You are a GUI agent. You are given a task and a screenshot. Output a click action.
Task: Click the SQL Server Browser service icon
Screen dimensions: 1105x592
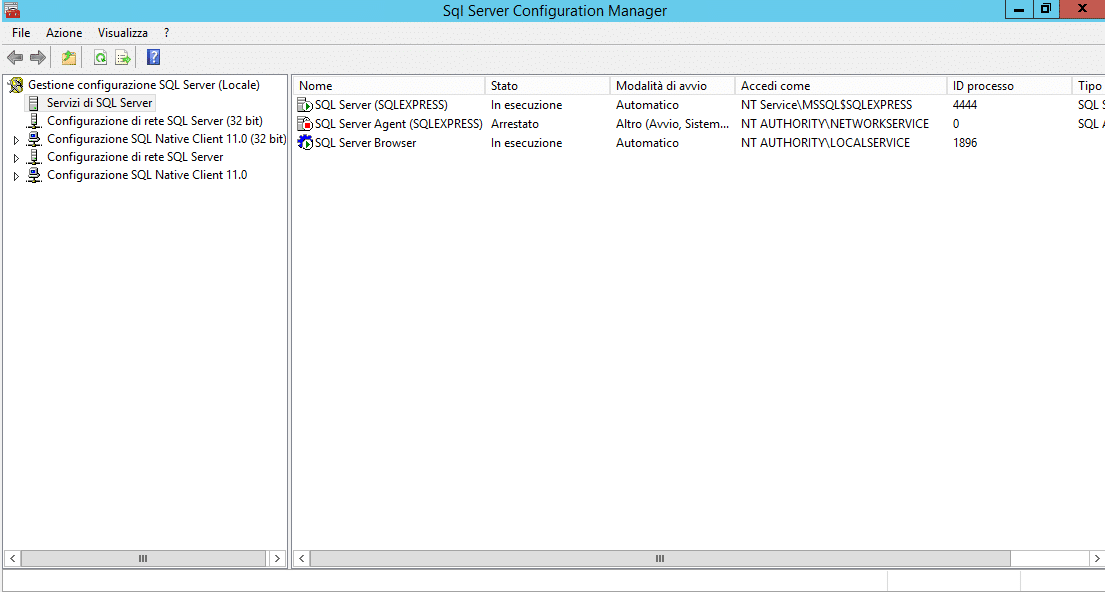click(305, 143)
